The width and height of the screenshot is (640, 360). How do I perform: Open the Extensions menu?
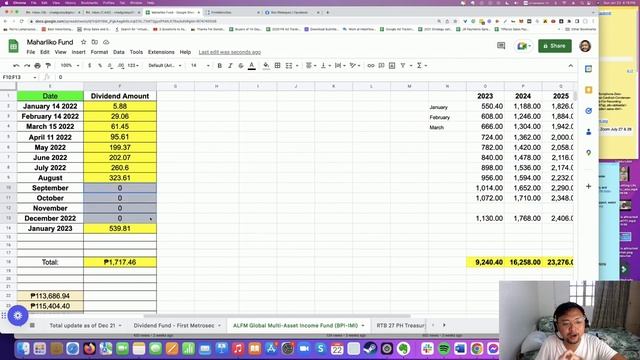coord(161,52)
